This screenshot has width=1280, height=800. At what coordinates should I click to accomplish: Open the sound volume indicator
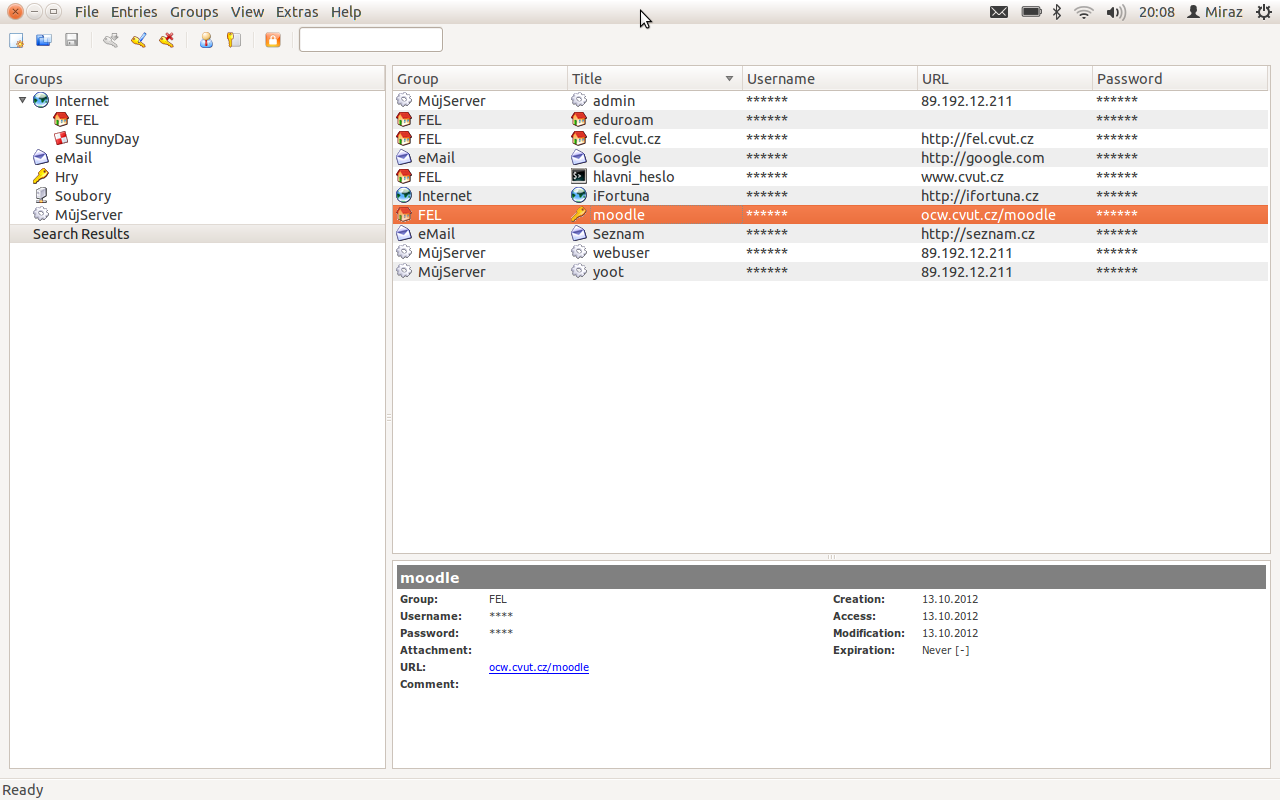1116,12
